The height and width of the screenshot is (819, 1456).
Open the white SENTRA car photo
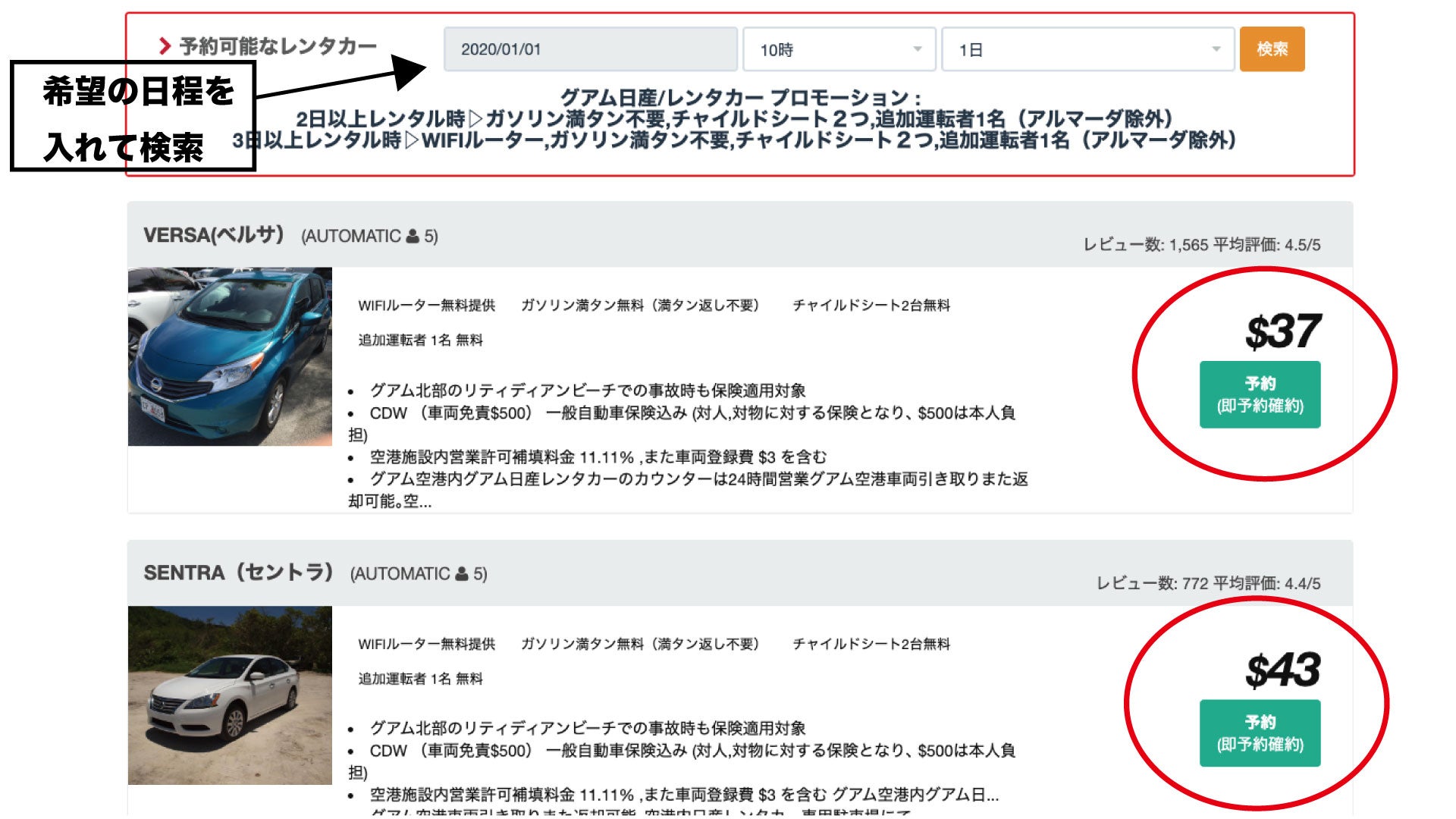[x=230, y=695]
